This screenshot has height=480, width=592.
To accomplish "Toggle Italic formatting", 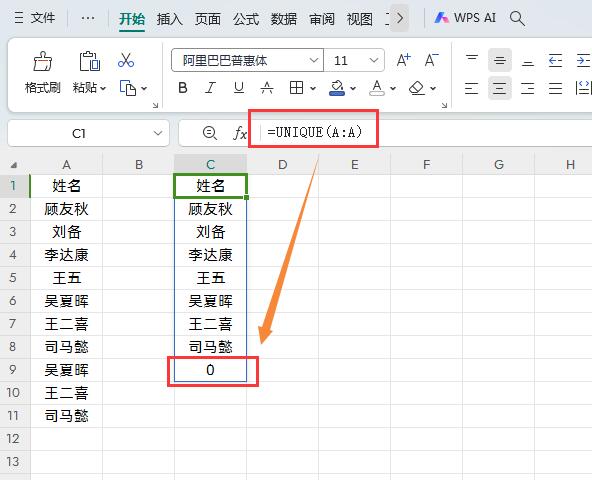I will tap(210, 88).
